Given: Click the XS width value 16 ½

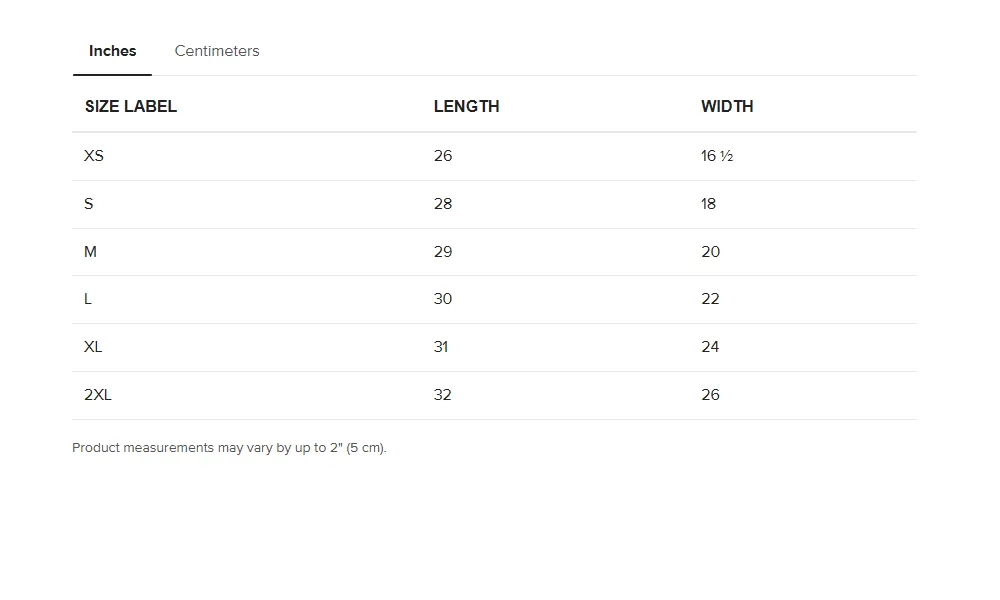Looking at the screenshot, I should pos(718,156).
